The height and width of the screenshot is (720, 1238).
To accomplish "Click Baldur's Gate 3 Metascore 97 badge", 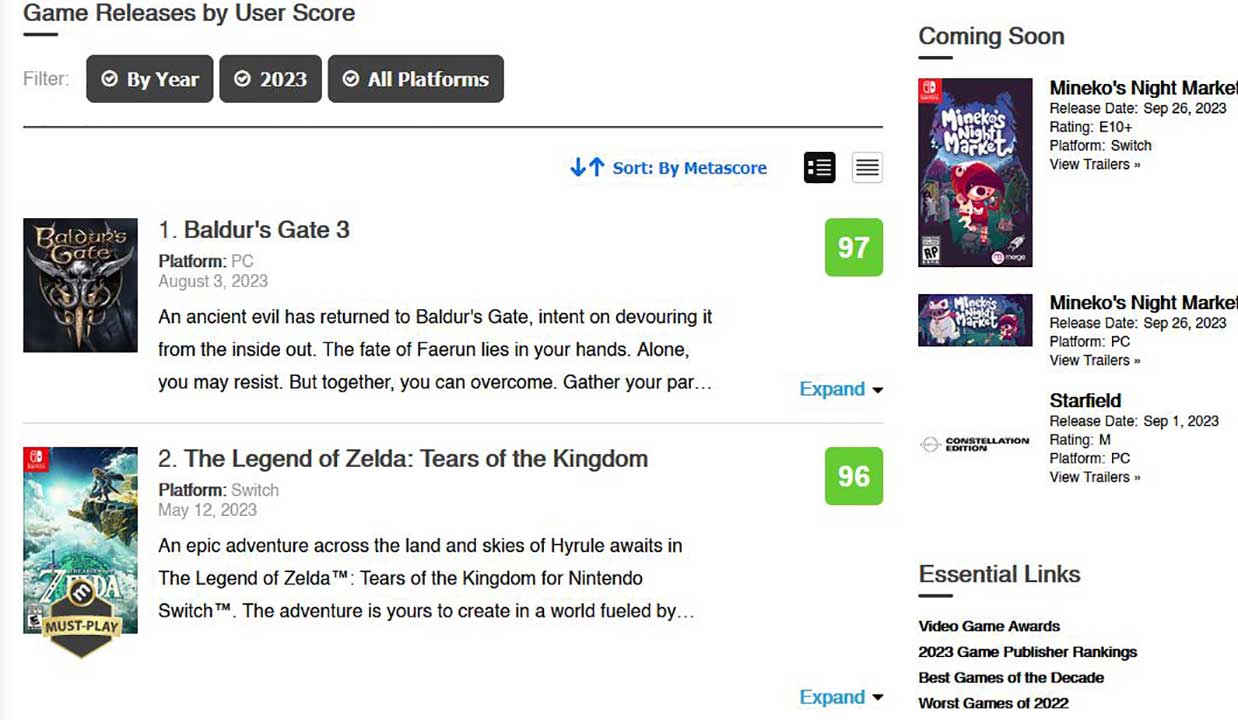I will click(853, 247).
